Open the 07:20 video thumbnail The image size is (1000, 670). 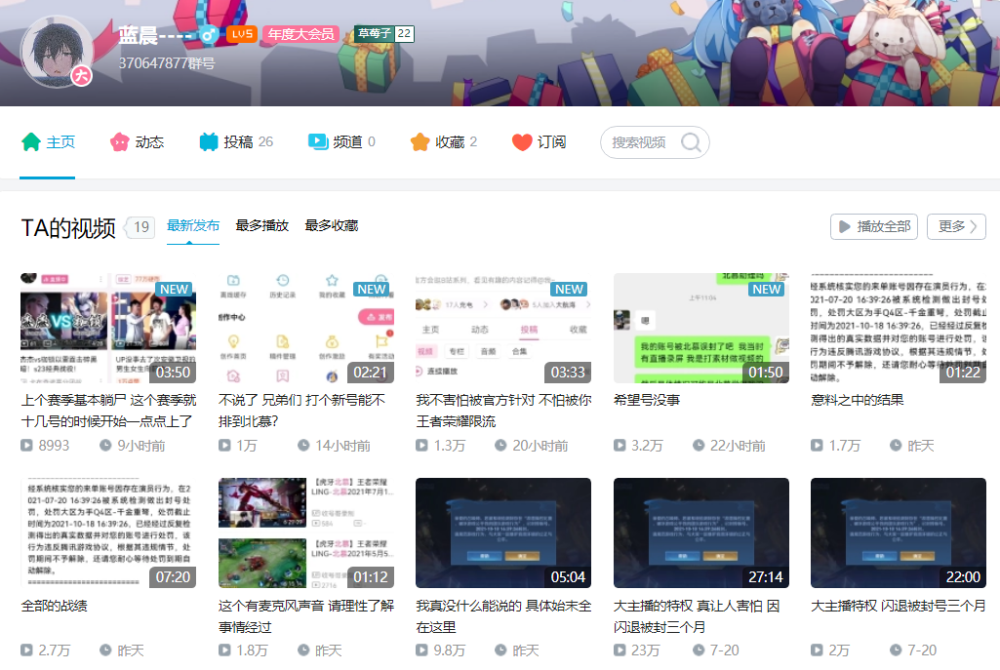coord(108,533)
